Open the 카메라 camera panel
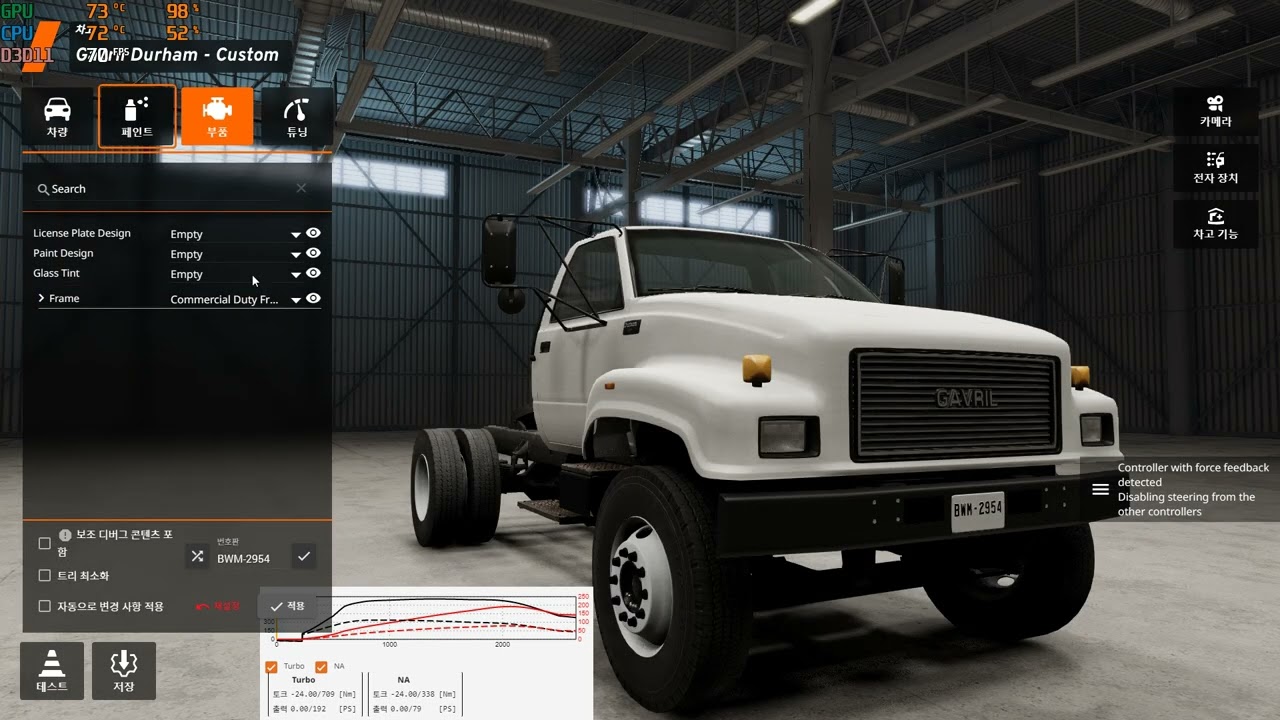The height and width of the screenshot is (720, 1280). click(x=1215, y=111)
